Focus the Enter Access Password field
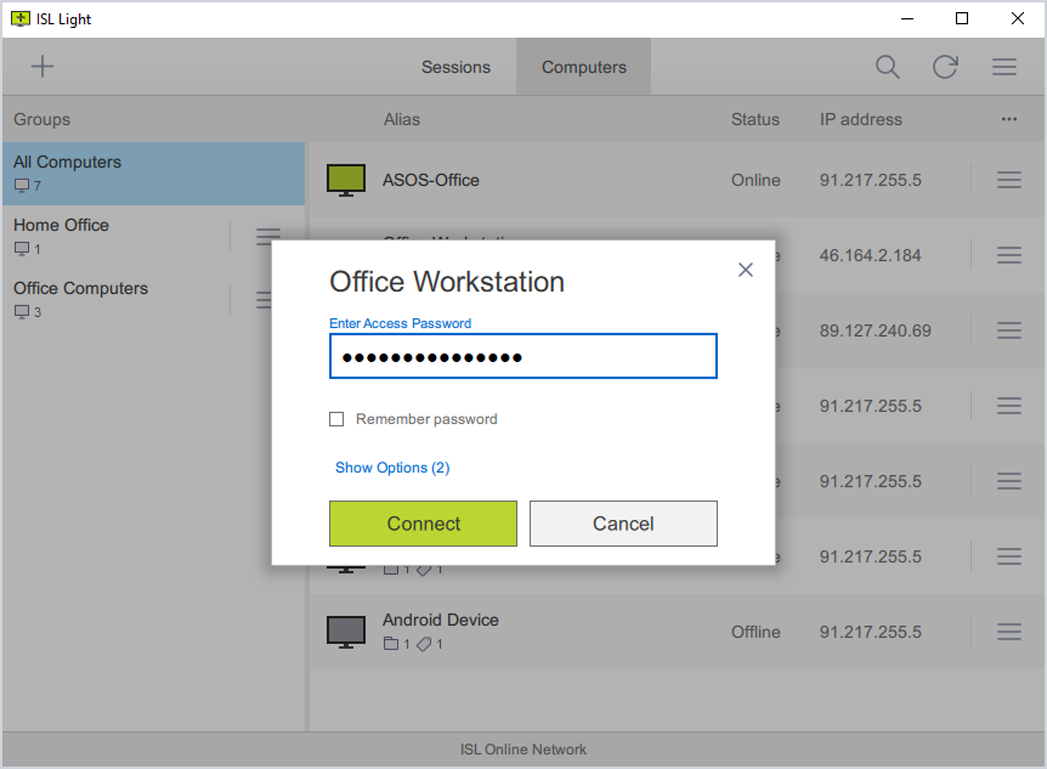The image size is (1047, 769). pyautogui.click(x=523, y=357)
